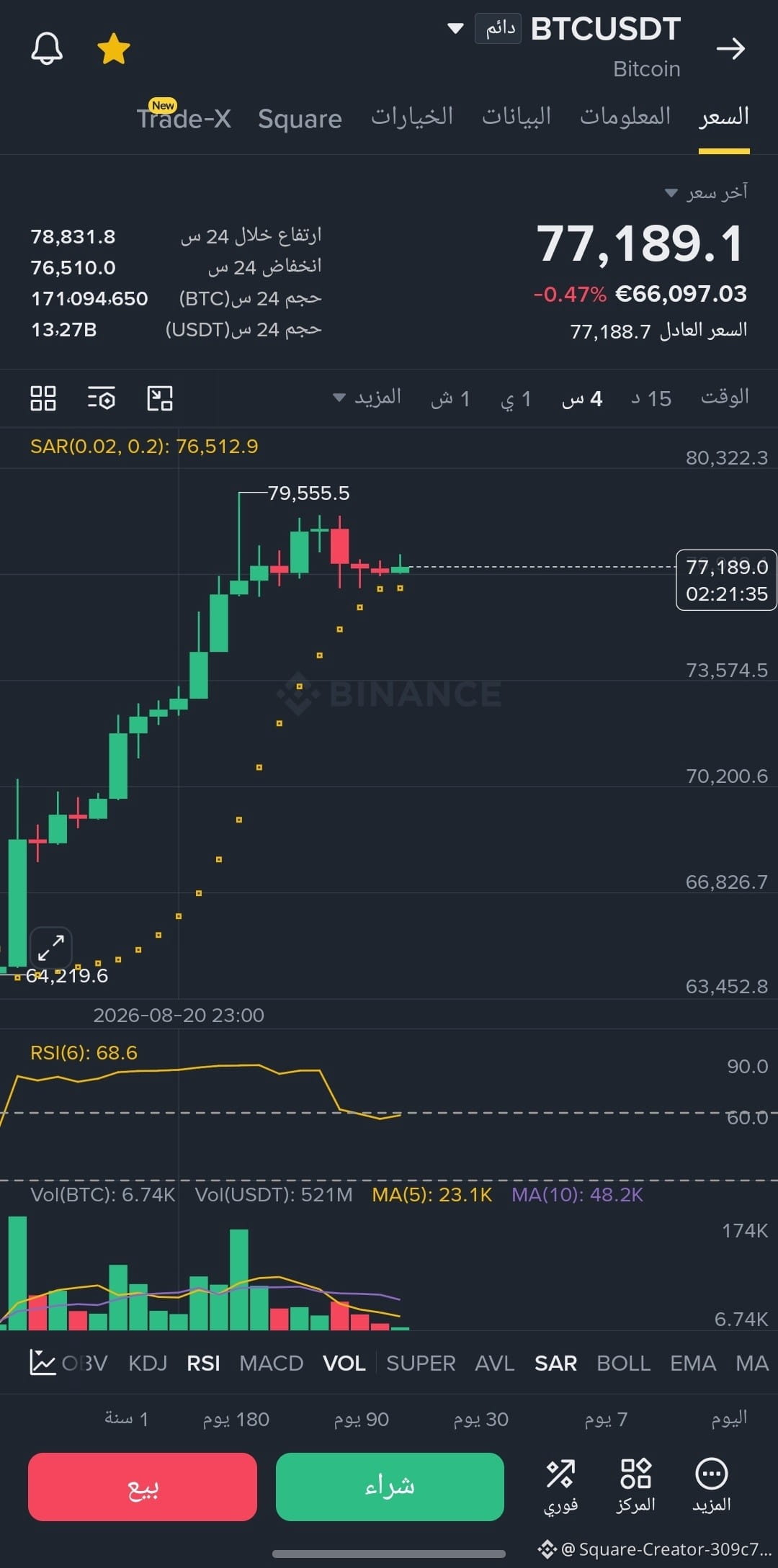The height and width of the screenshot is (1568, 778).
Task: Open the bottom المزيد more icon
Action: pyautogui.click(x=712, y=1486)
